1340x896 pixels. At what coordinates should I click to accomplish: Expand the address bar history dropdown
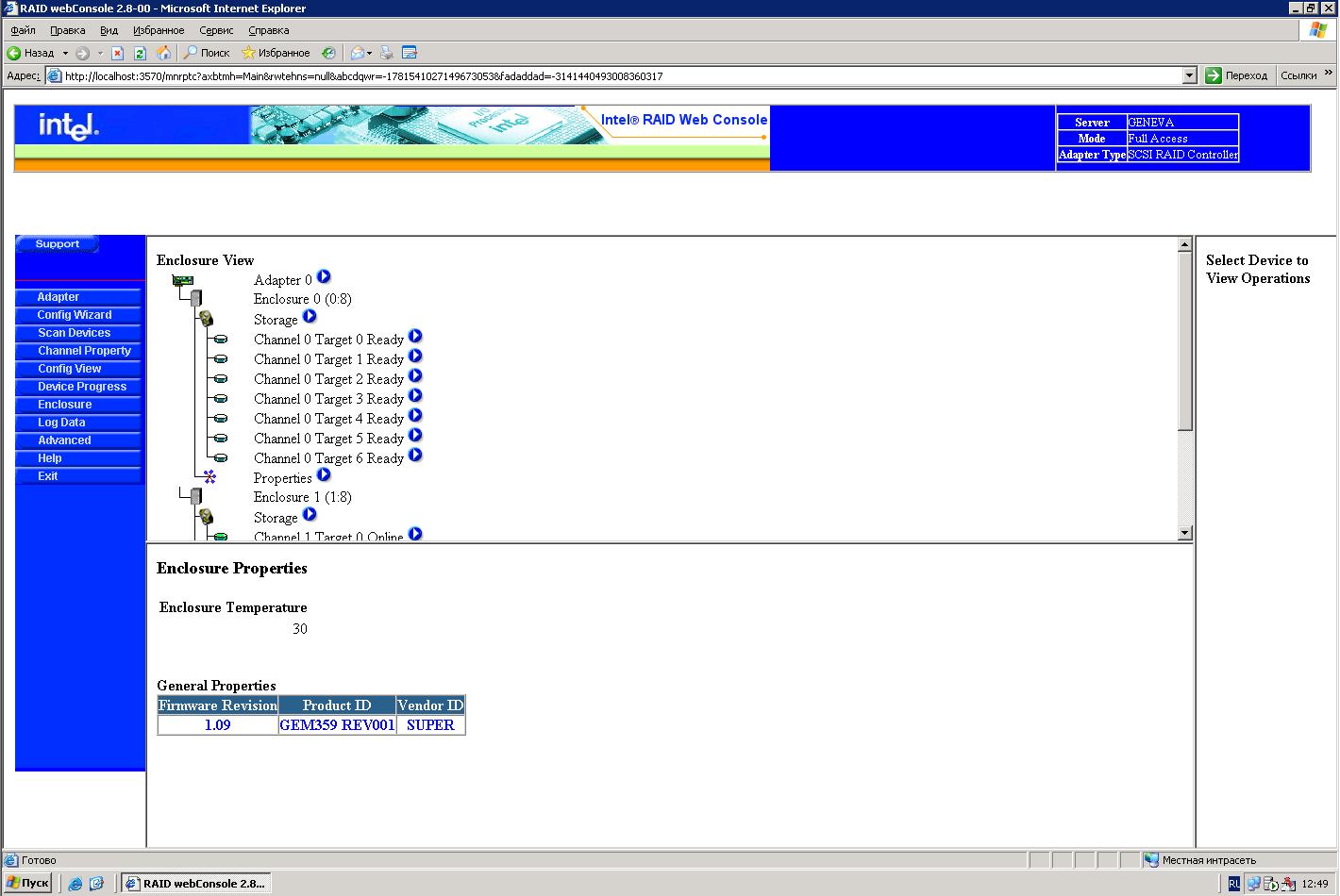1189,75
